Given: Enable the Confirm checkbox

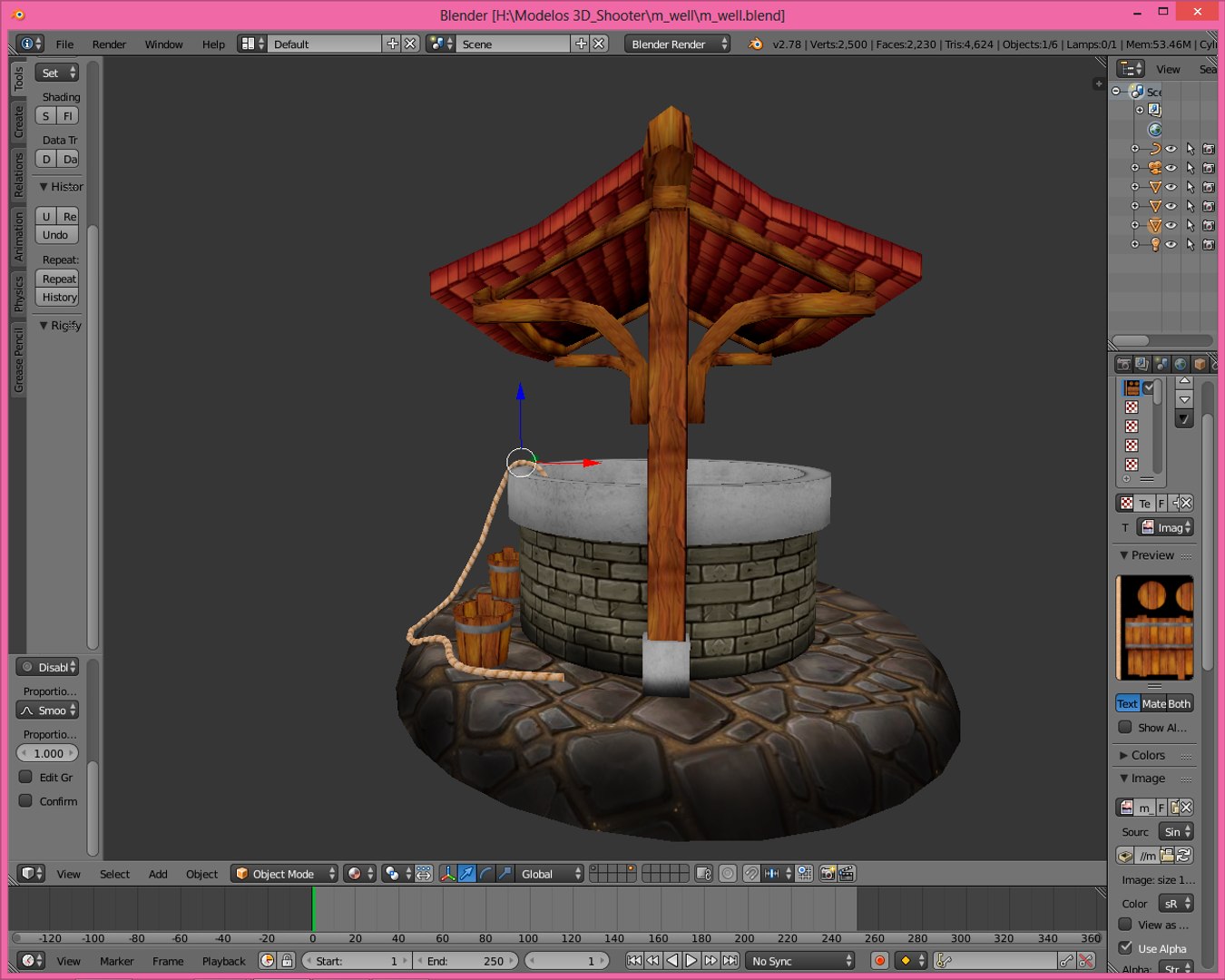Looking at the screenshot, I should pos(25,801).
